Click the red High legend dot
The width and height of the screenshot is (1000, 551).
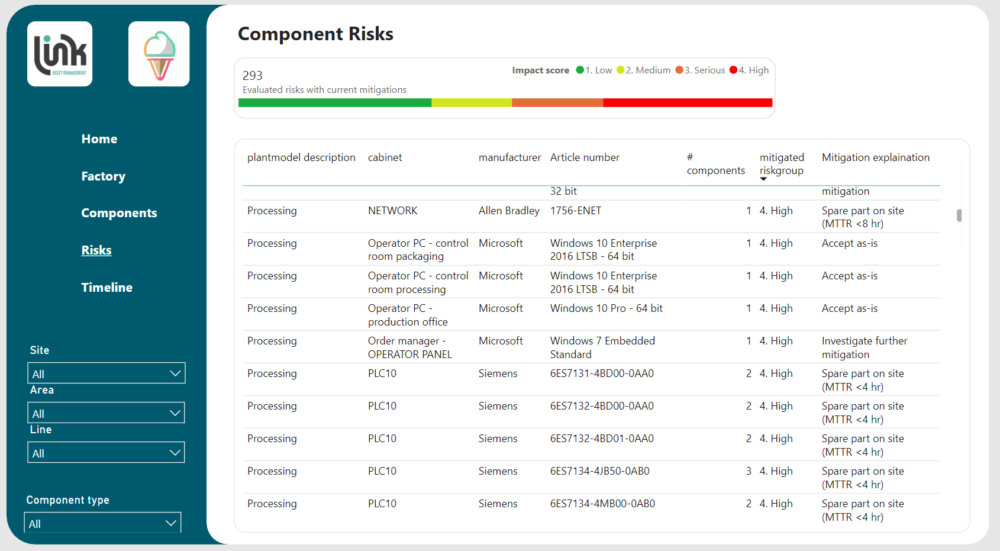coord(733,70)
